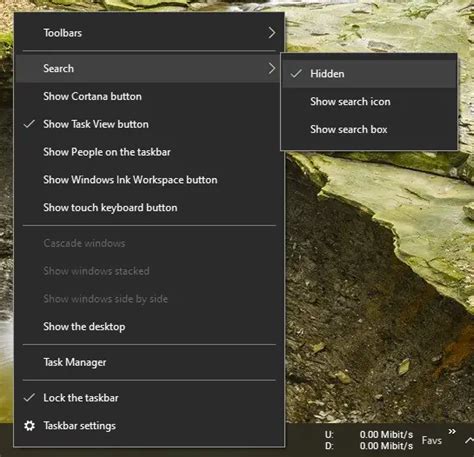Click the Taskbar settings gear icon
This screenshot has height=457, width=474.
pos(29,426)
